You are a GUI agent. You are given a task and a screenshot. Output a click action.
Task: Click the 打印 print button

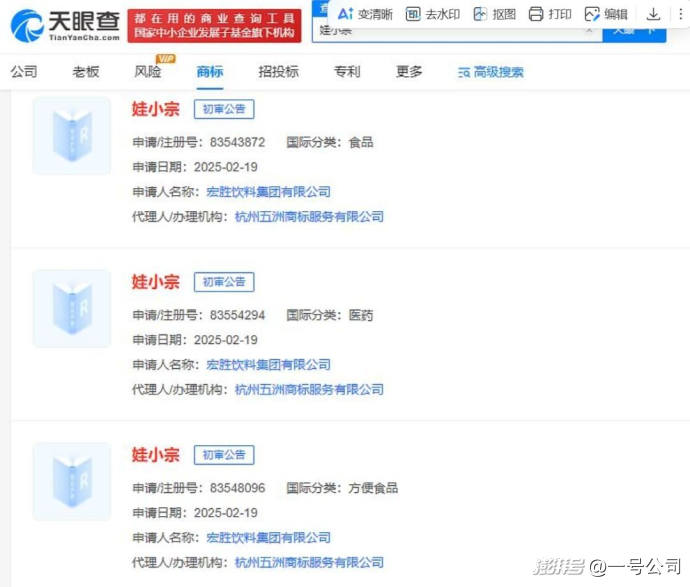pyautogui.click(x=550, y=15)
